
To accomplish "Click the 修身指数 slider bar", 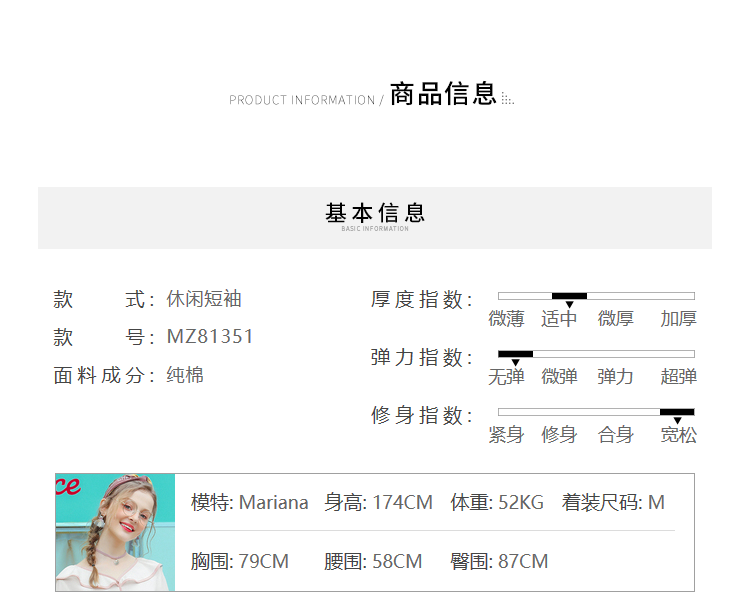I will (596, 412).
